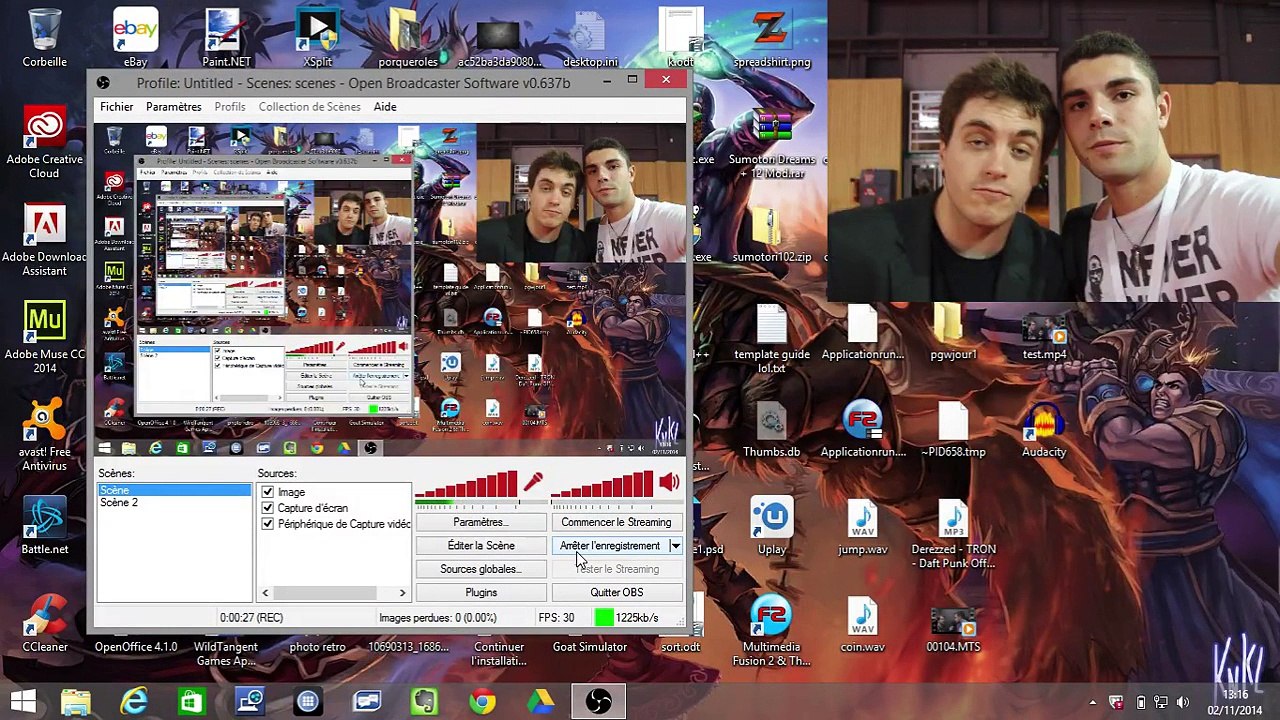Select the Uplay desktop shortcut
Screen dimensions: 1280x720
tap(771, 526)
